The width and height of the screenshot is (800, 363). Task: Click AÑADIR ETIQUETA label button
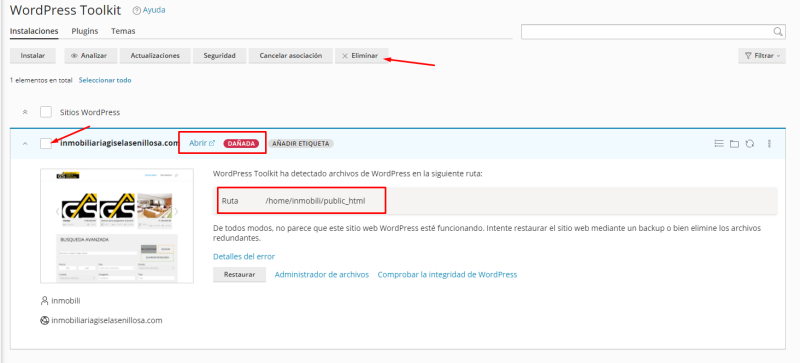coord(301,143)
